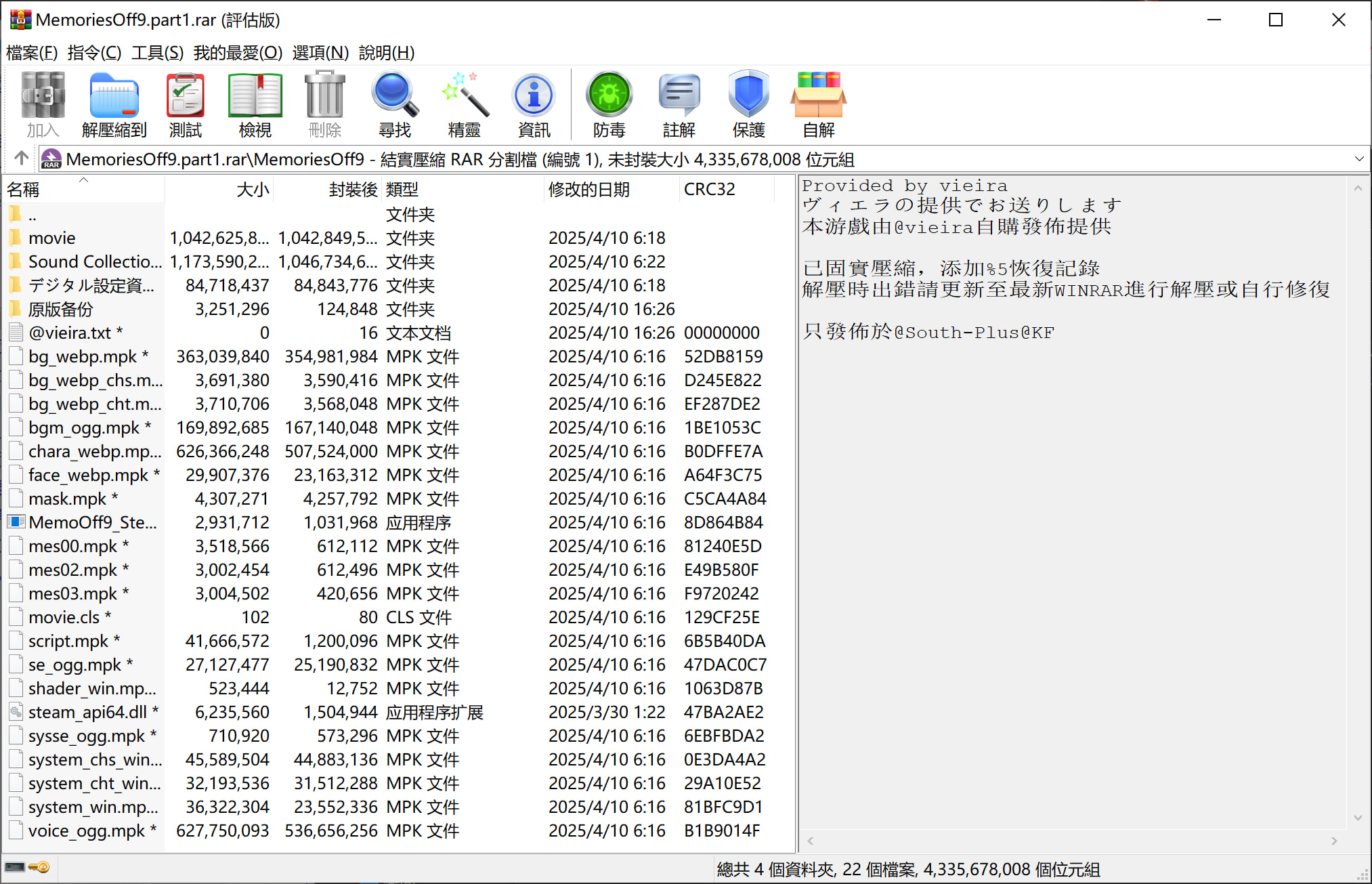Click the Delete (刪除) trash icon
The image size is (1372, 884).
325,104
